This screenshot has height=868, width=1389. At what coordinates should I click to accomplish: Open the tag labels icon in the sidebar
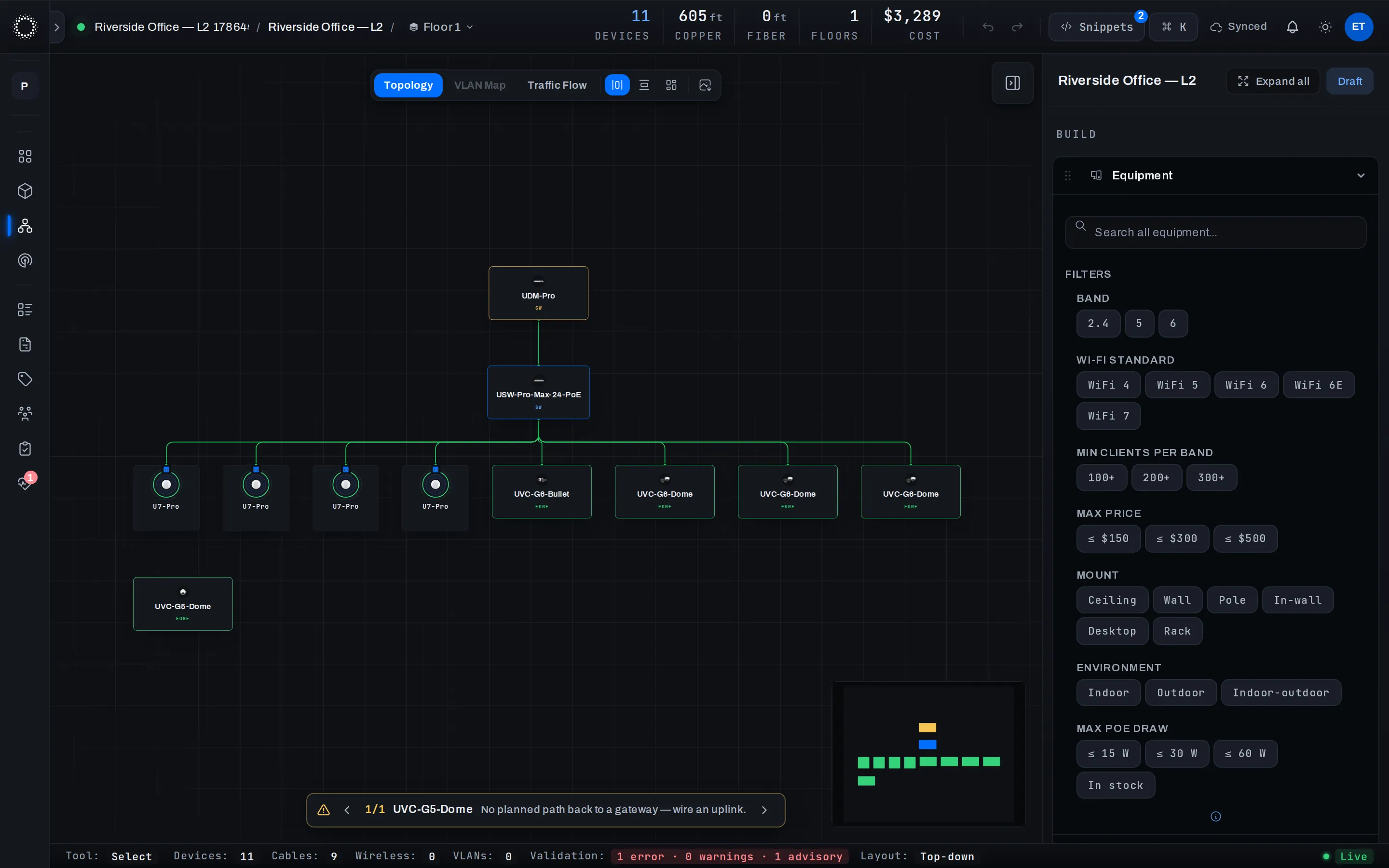pyautogui.click(x=25, y=379)
